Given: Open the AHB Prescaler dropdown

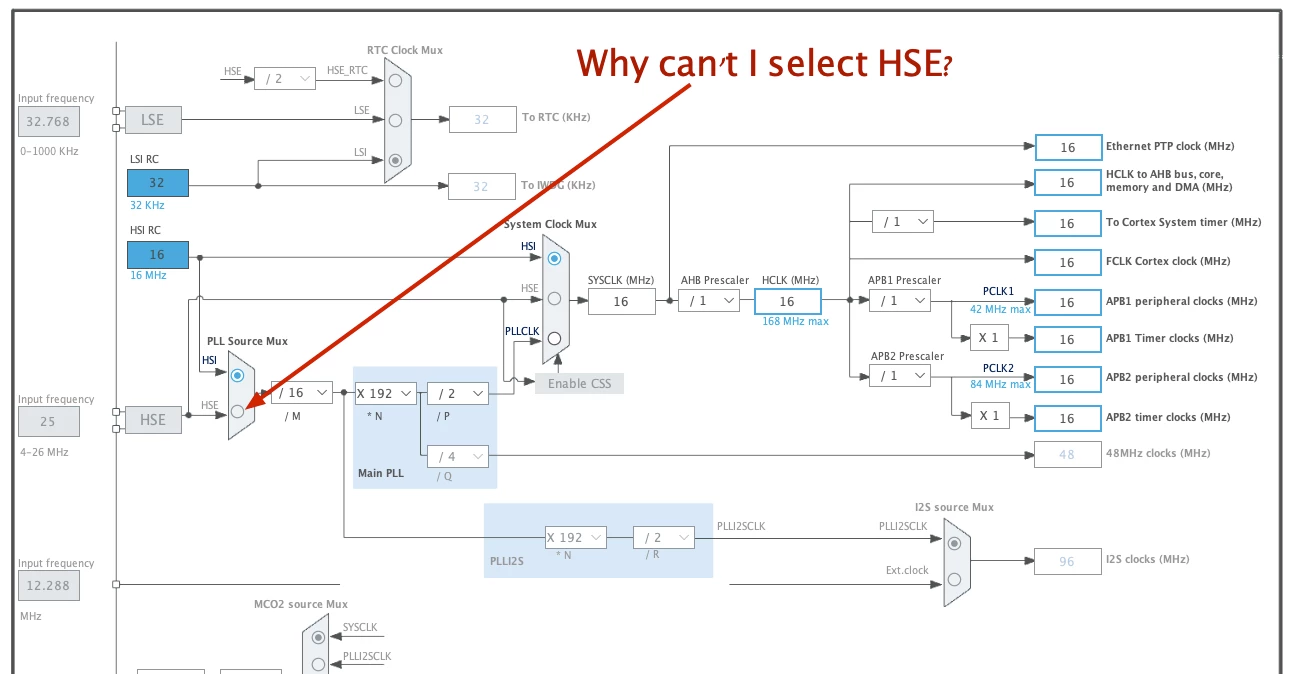Looking at the screenshot, I should 709,300.
